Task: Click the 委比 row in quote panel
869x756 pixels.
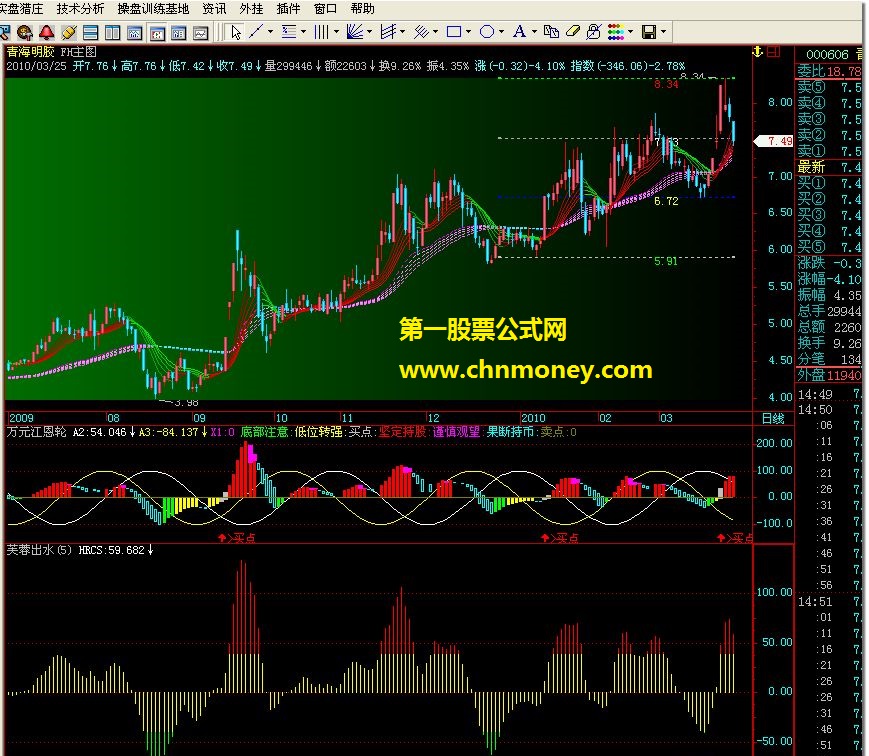Action: pos(829,71)
